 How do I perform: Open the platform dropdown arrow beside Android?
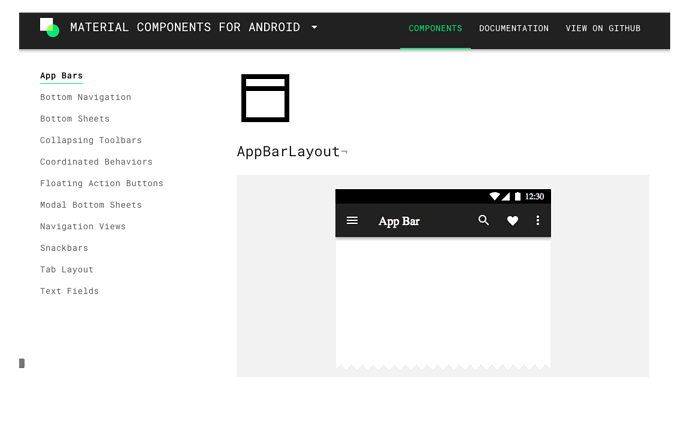click(x=314, y=27)
